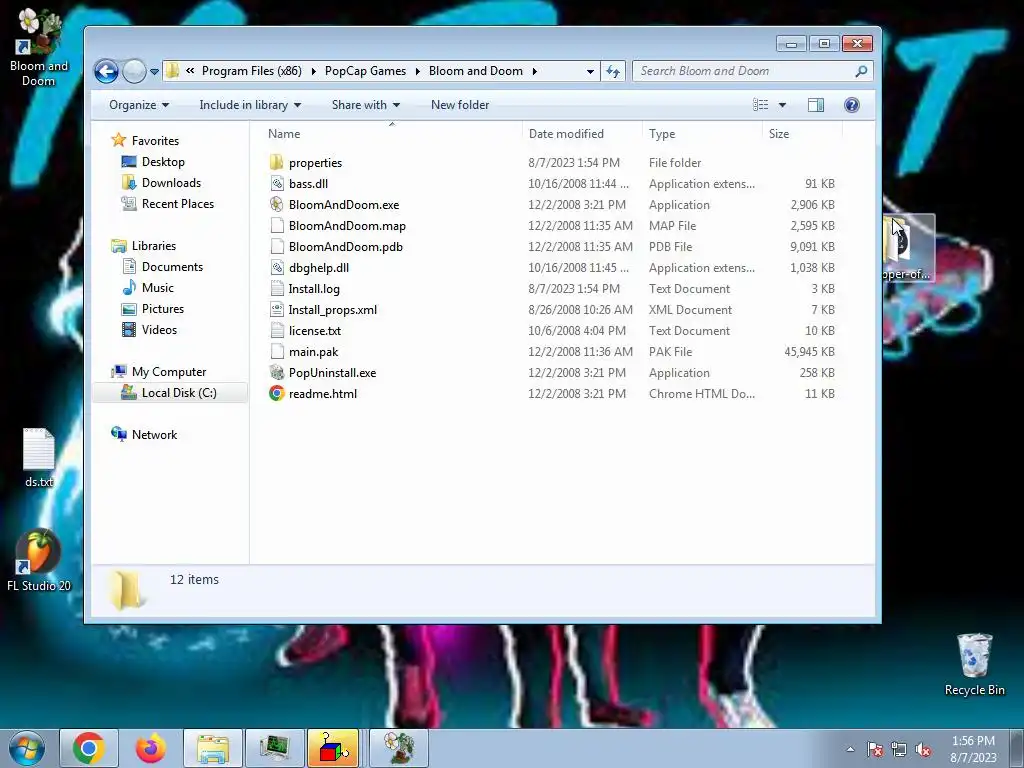
Task: Open recent pages dropdown beside Forward button
Action: pyautogui.click(x=154, y=72)
